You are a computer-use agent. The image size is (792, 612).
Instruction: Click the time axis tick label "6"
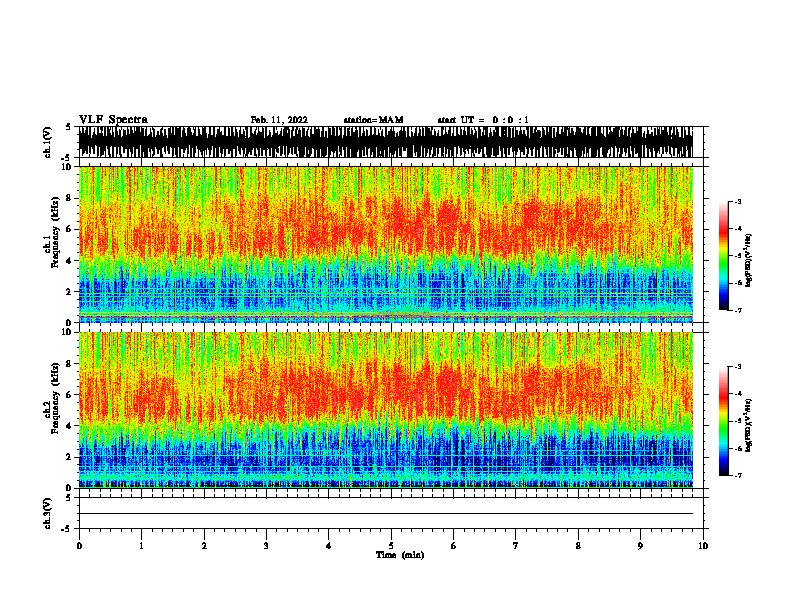pyautogui.click(x=454, y=546)
